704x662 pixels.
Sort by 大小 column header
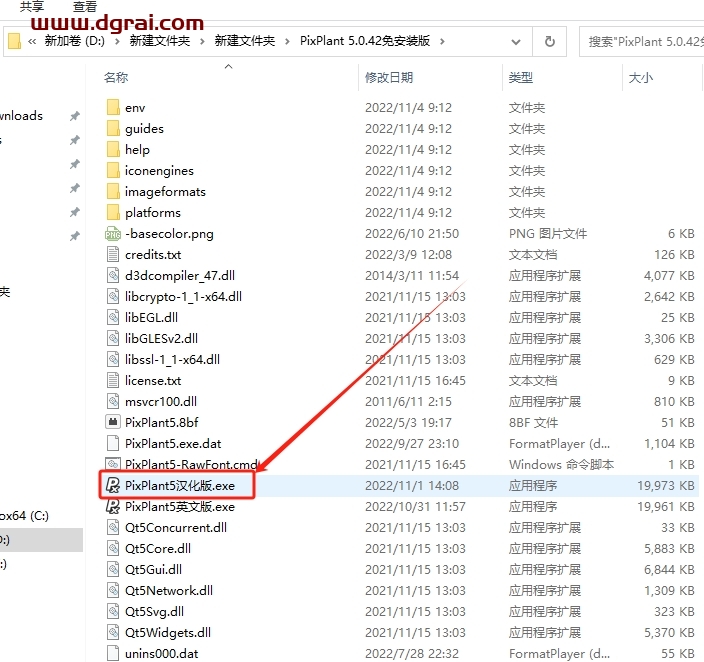coord(641,78)
